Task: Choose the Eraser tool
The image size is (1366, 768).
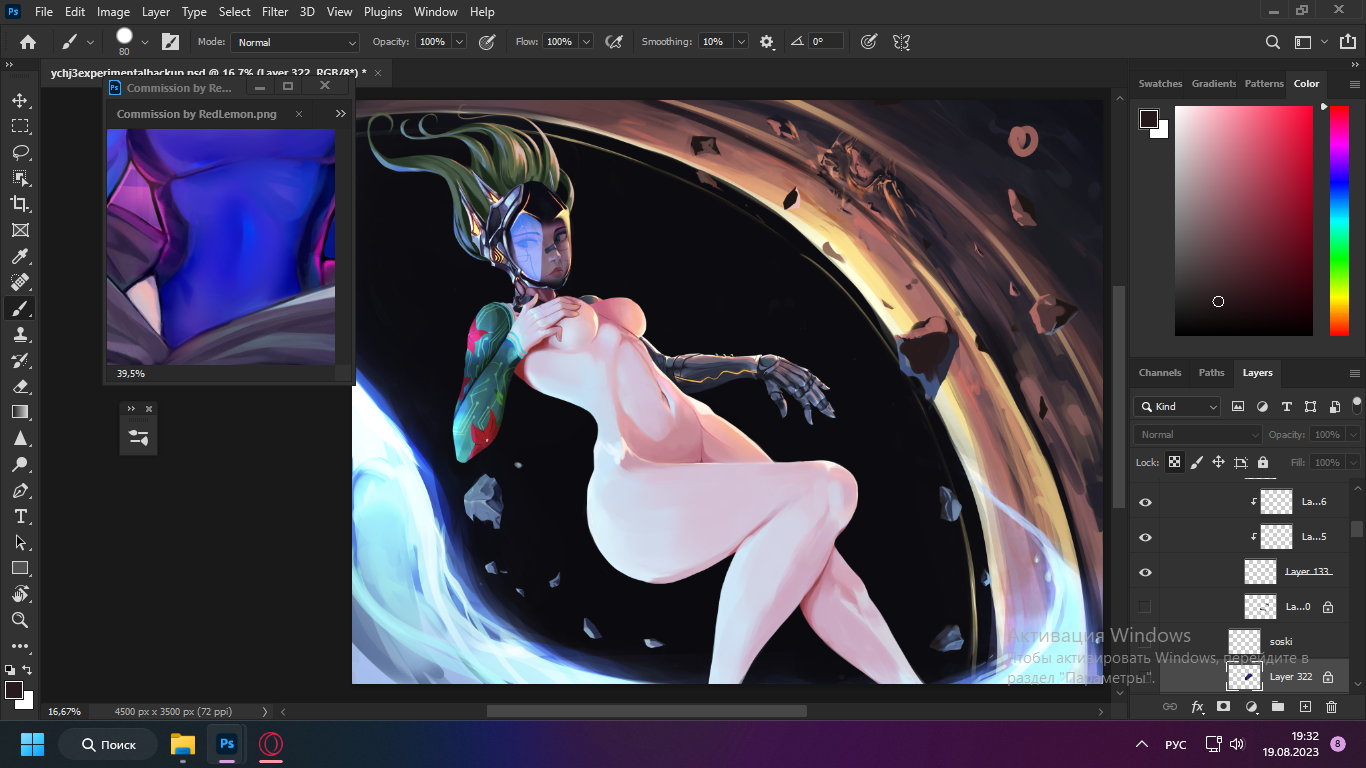Action: pyautogui.click(x=20, y=386)
